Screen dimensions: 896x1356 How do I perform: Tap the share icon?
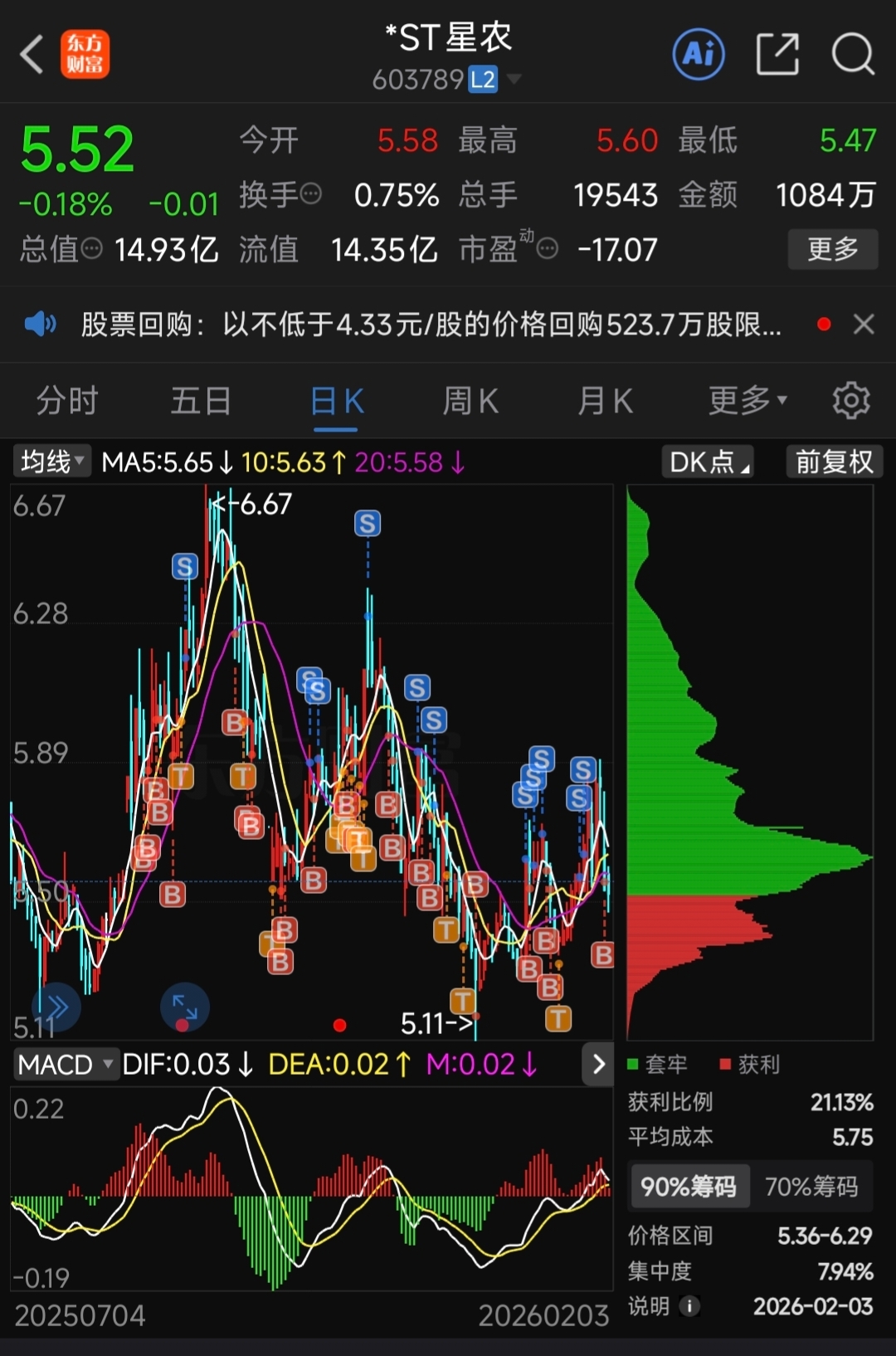[x=777, y=55]
